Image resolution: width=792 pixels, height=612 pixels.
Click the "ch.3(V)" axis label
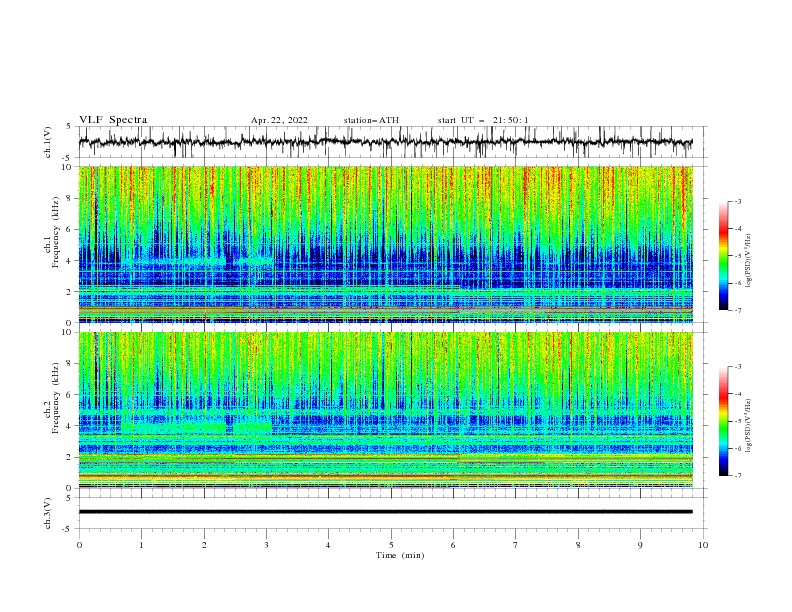click(x=48, y=513)
